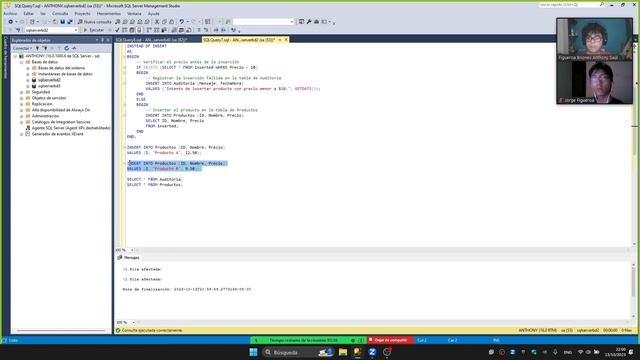The image size is (640, 360).
Task: Select the Mensajes results tab
Action: [128, 258]
